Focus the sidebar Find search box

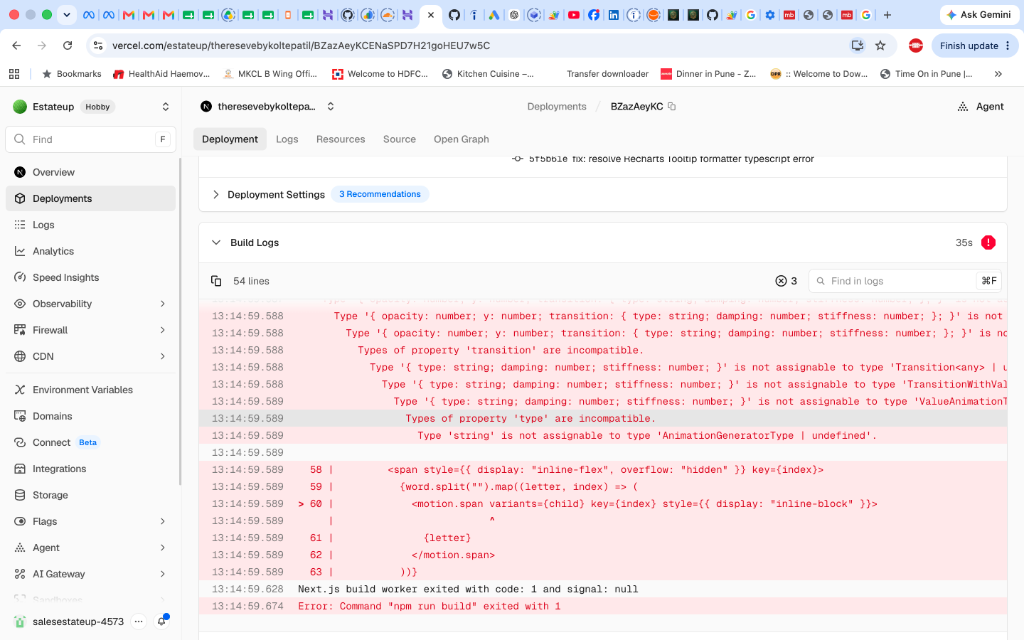tap(91, 139)
